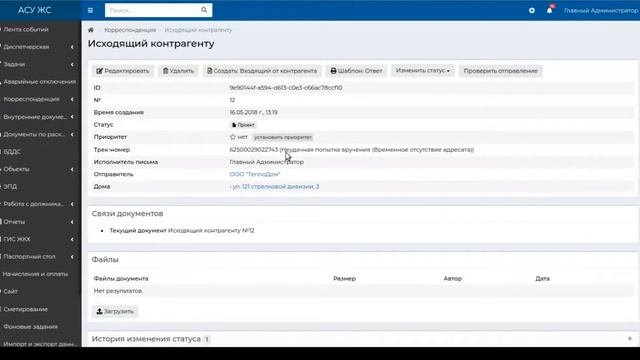Open Фоновые задания in sidebar
Viewport: 640px width, 360px height.
(x=30, y=327)
